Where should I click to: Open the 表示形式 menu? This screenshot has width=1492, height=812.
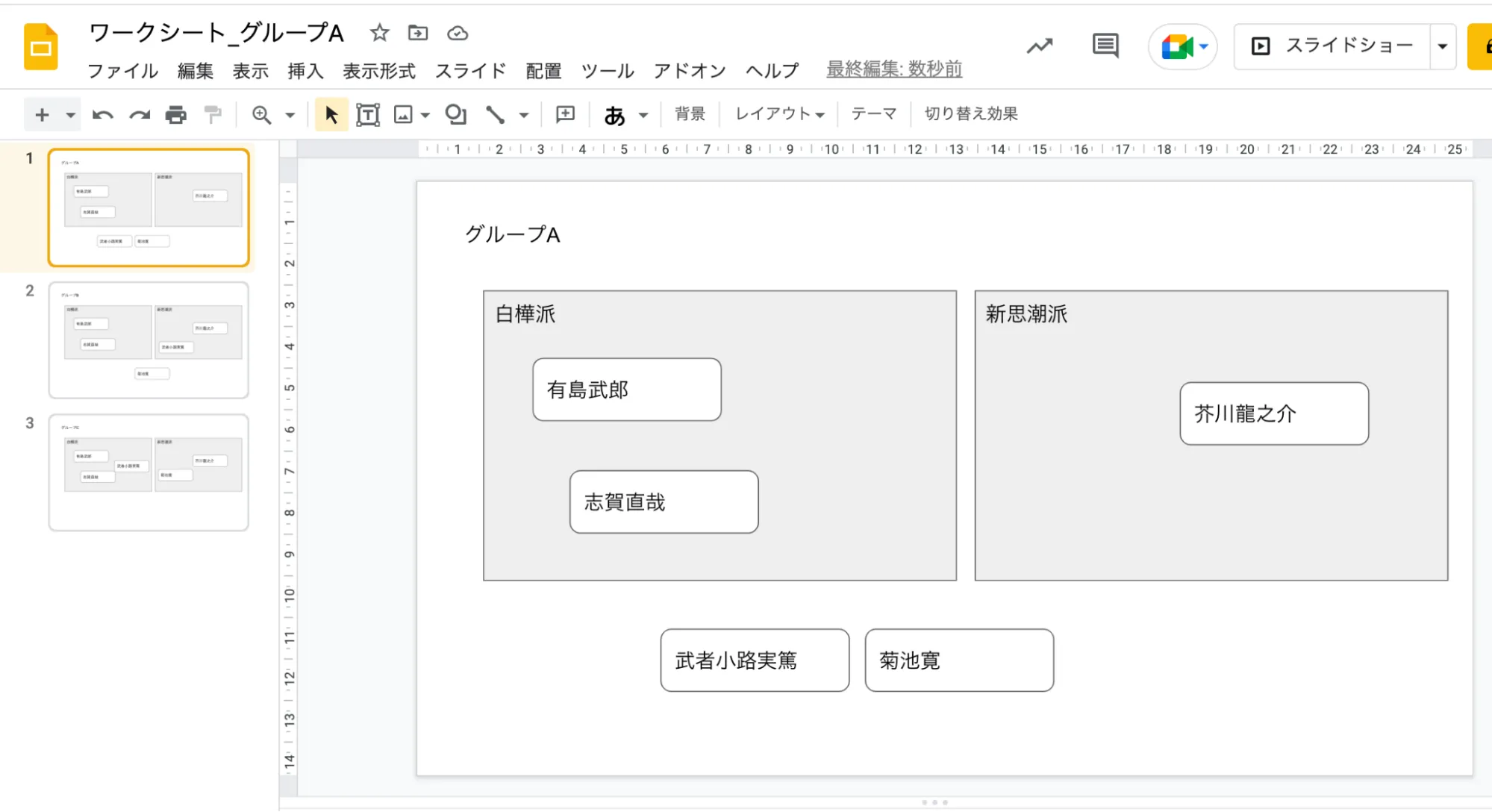(x=378, y=71)
